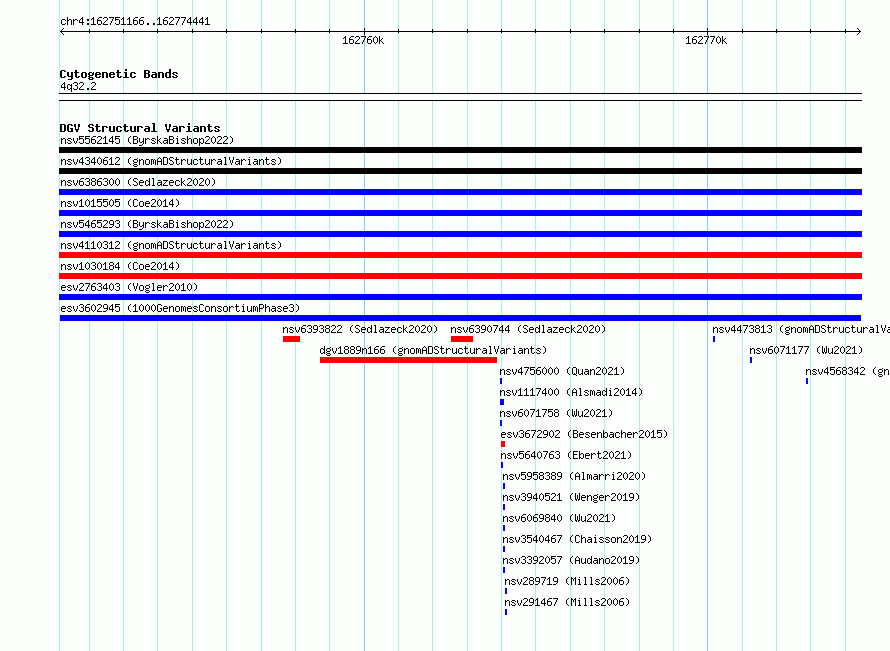890x651 pixels.
Task: Click the blue bar under esv3602945
Action: click(460, 318)
